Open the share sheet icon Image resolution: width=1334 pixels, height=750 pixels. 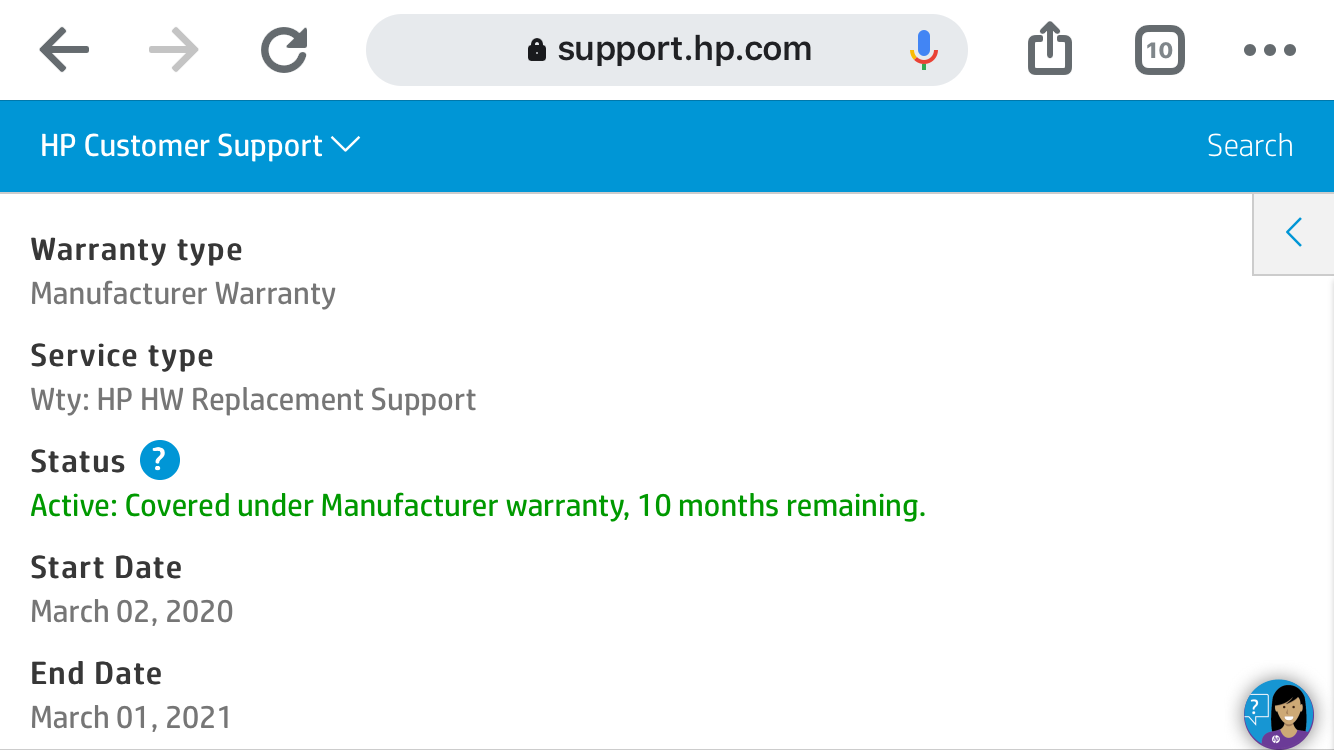point(1049,50)
